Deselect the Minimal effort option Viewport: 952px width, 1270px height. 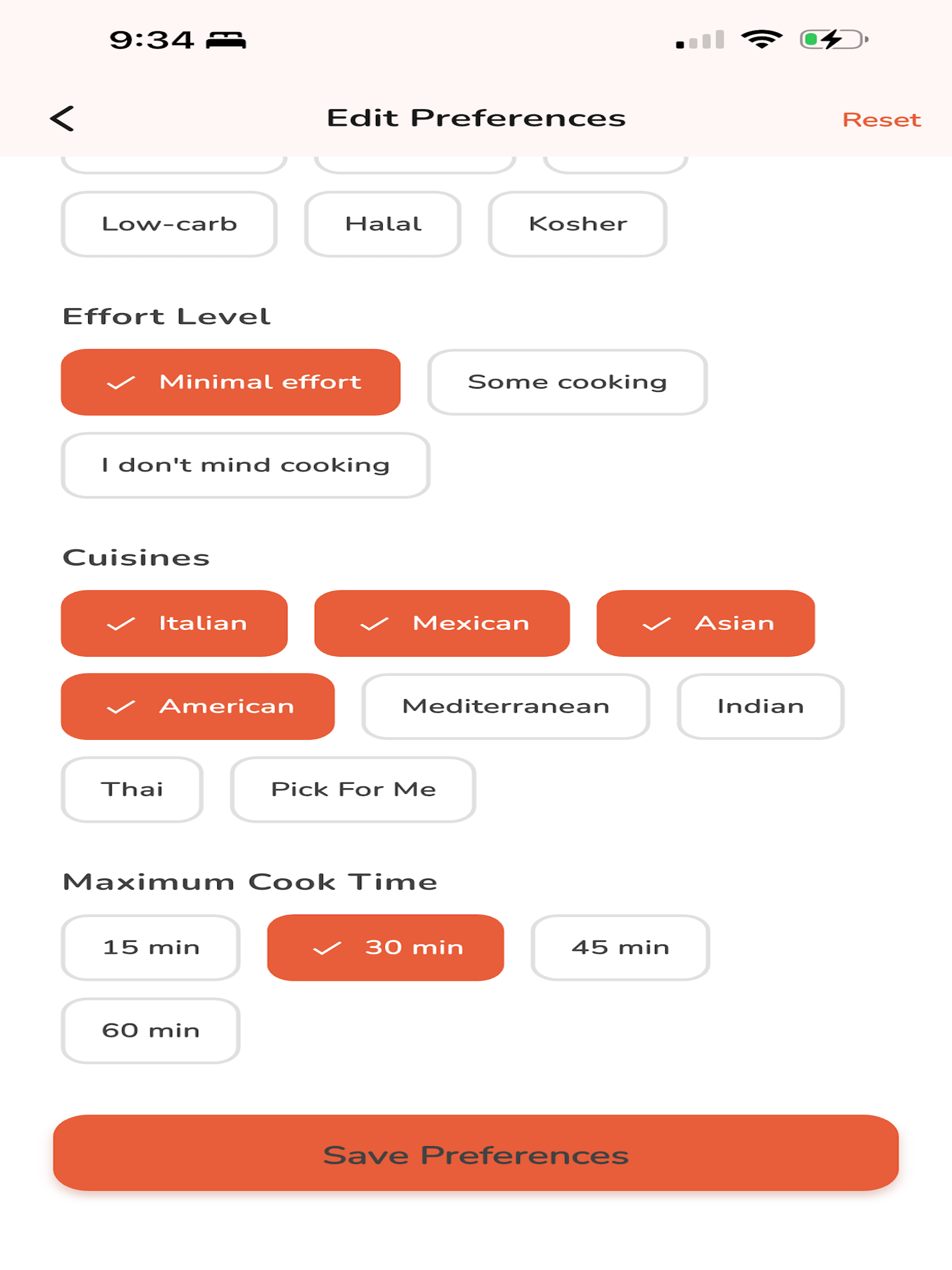231,382
